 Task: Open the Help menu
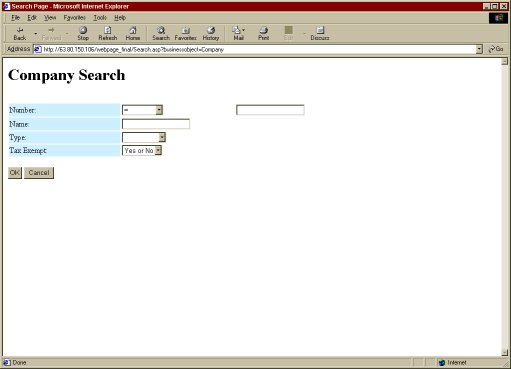pyautogui.click(x=120, y=18)
